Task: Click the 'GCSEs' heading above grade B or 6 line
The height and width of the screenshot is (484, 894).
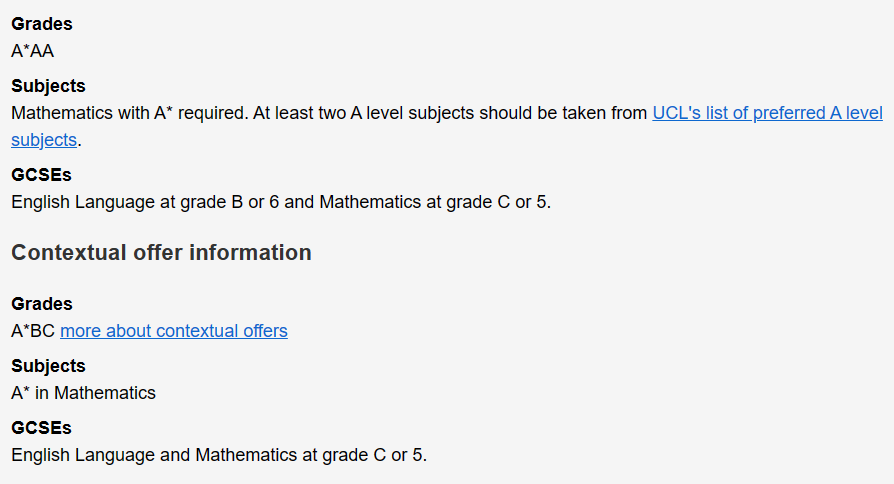Action: point(42,175)
